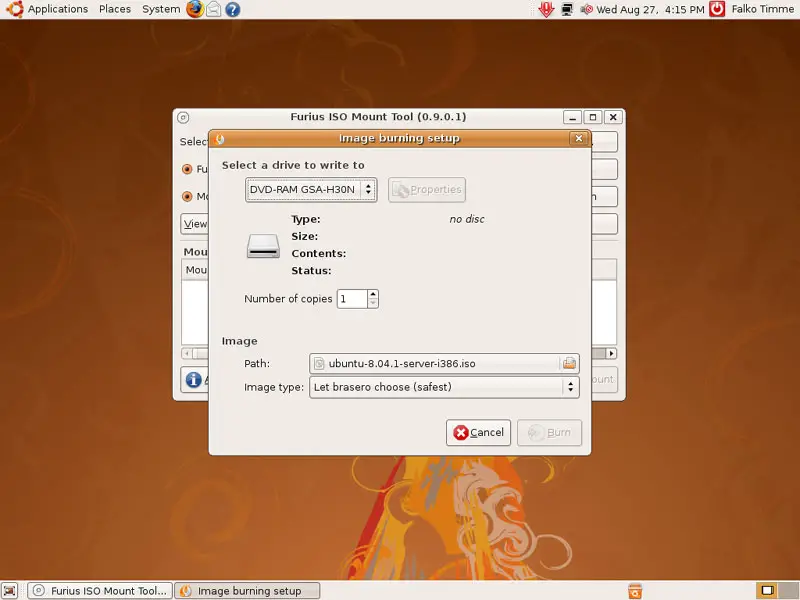Click the drive icon beside disc details
The width and height of the screenshot is (800, 600).
263,246
